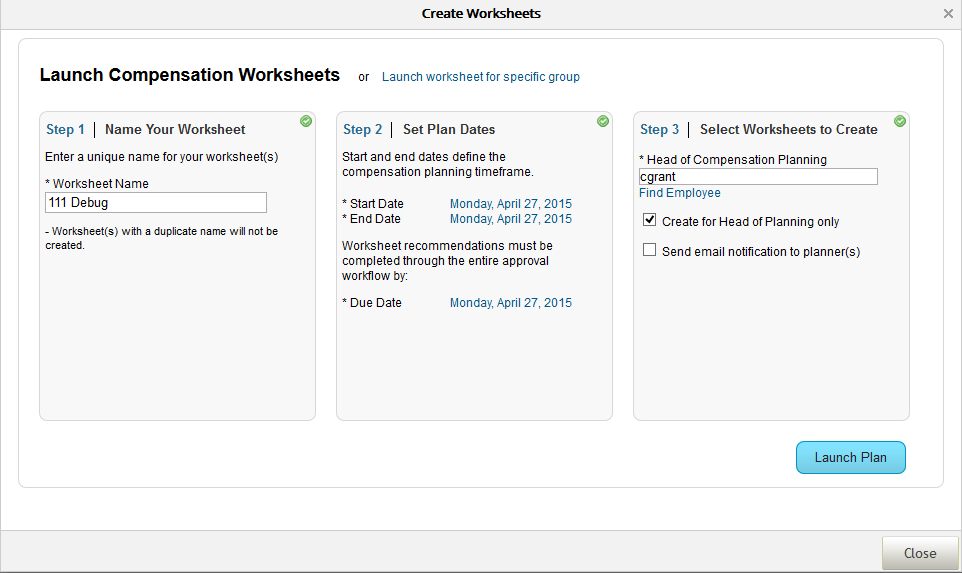The width and height of the screenshot is (962, 573).
Task: Enable Send email notification to planner(s)
Action: [649, 250]
